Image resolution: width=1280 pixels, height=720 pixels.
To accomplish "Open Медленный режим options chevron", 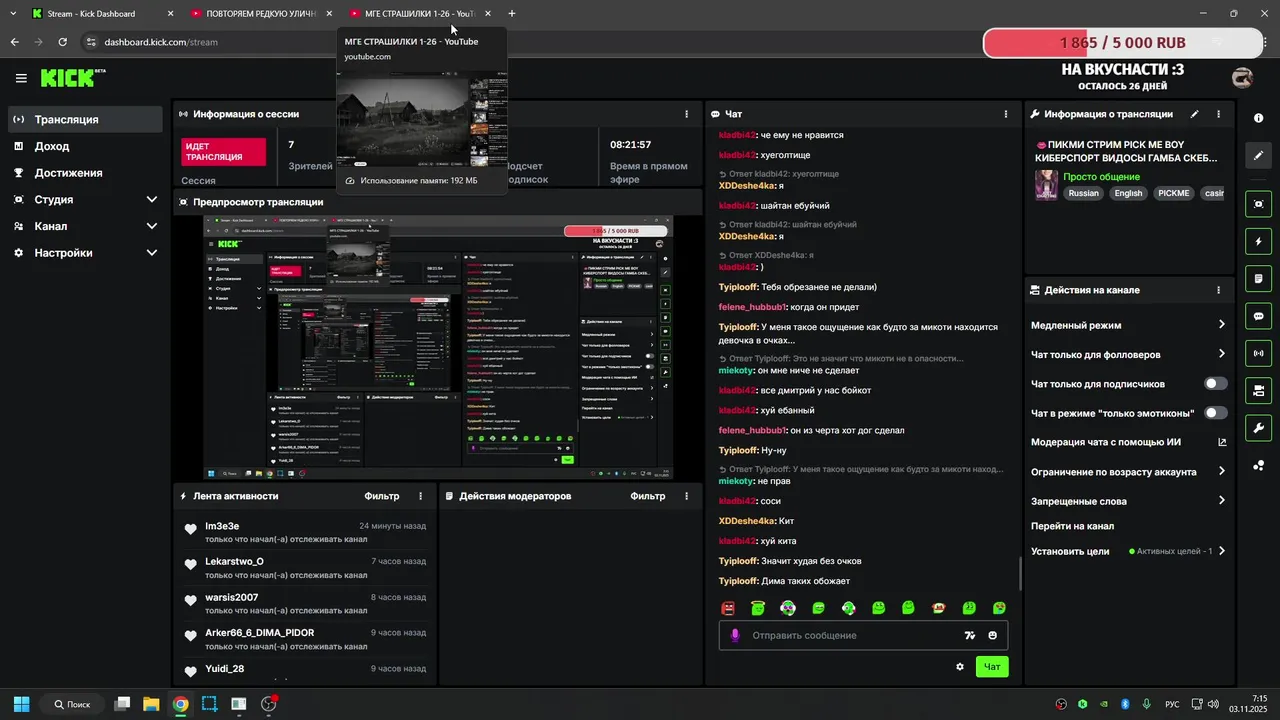I will 1221,324.
